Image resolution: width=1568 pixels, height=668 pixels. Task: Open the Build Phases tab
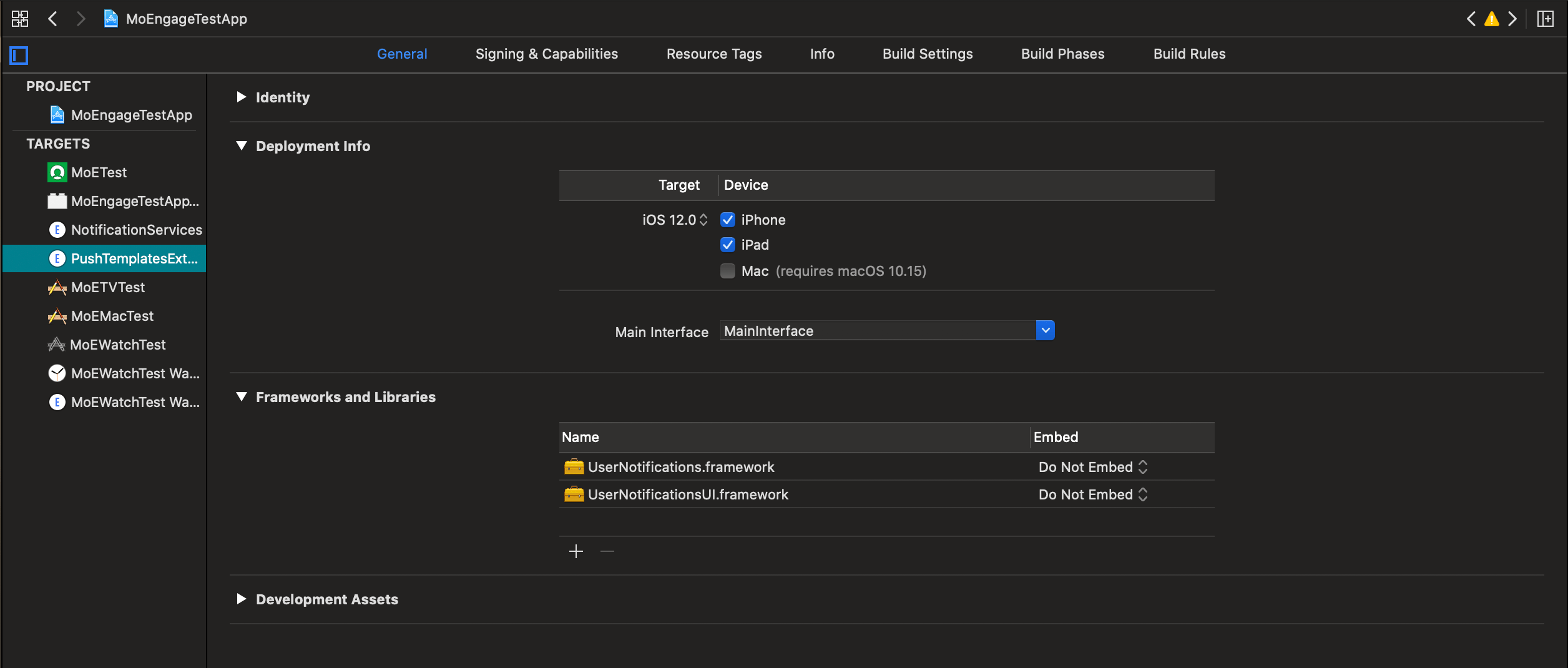1062,54
